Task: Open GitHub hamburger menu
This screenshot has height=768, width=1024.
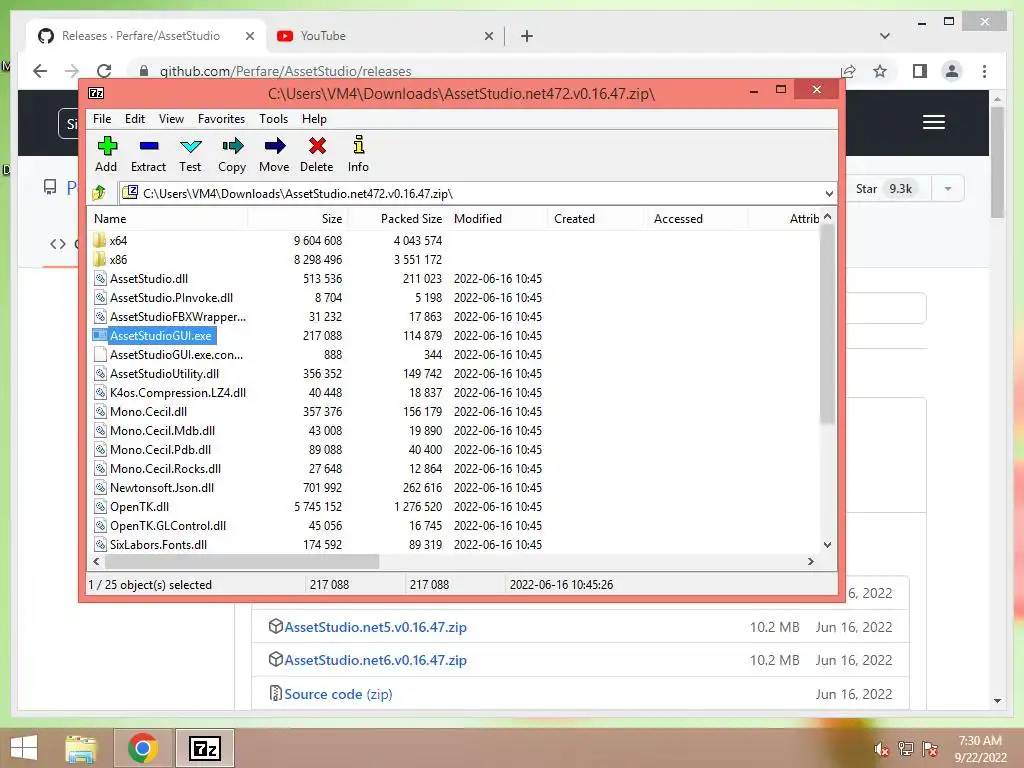Action: [934, 122]
